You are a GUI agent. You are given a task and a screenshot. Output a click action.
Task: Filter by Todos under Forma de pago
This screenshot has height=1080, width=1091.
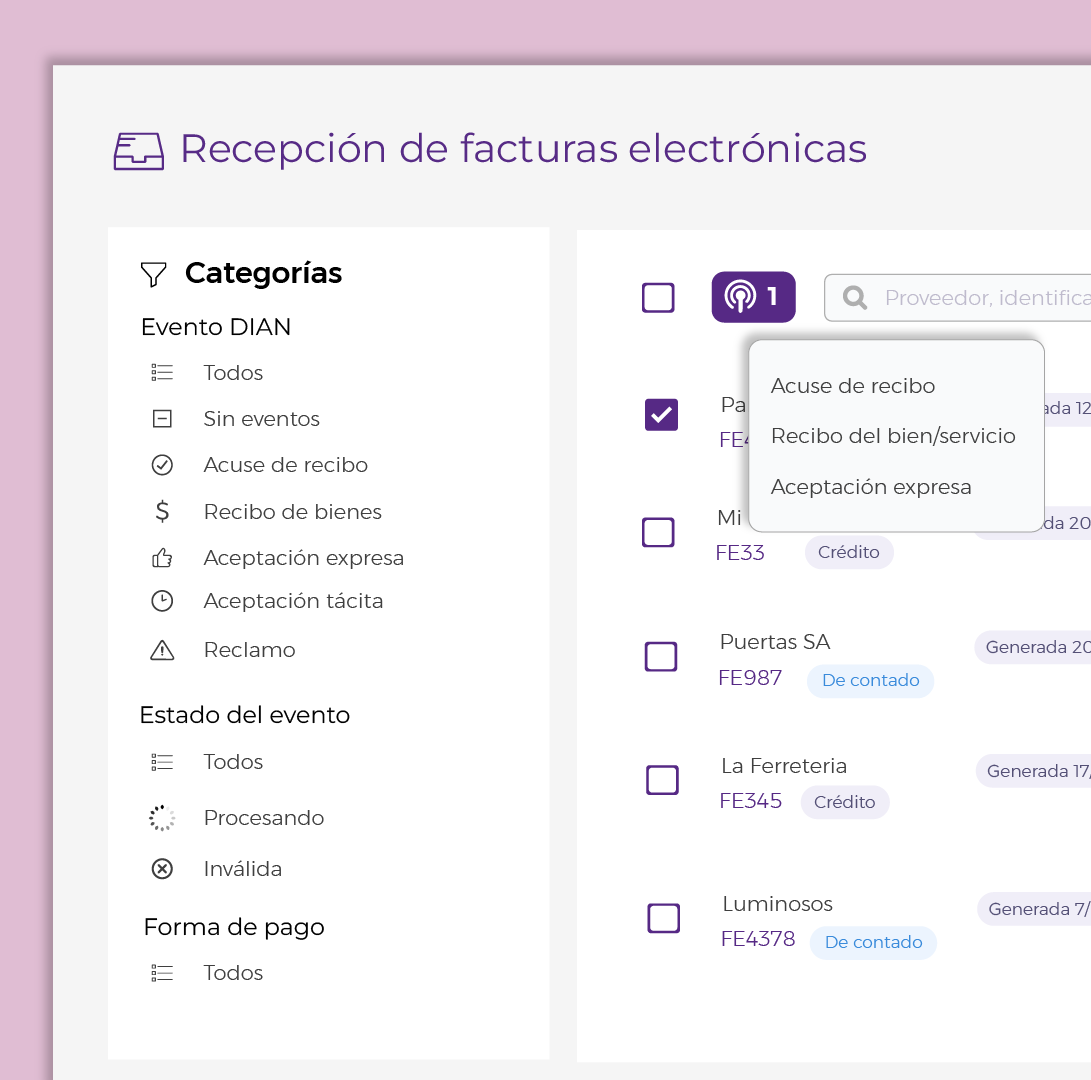point(233,973)
